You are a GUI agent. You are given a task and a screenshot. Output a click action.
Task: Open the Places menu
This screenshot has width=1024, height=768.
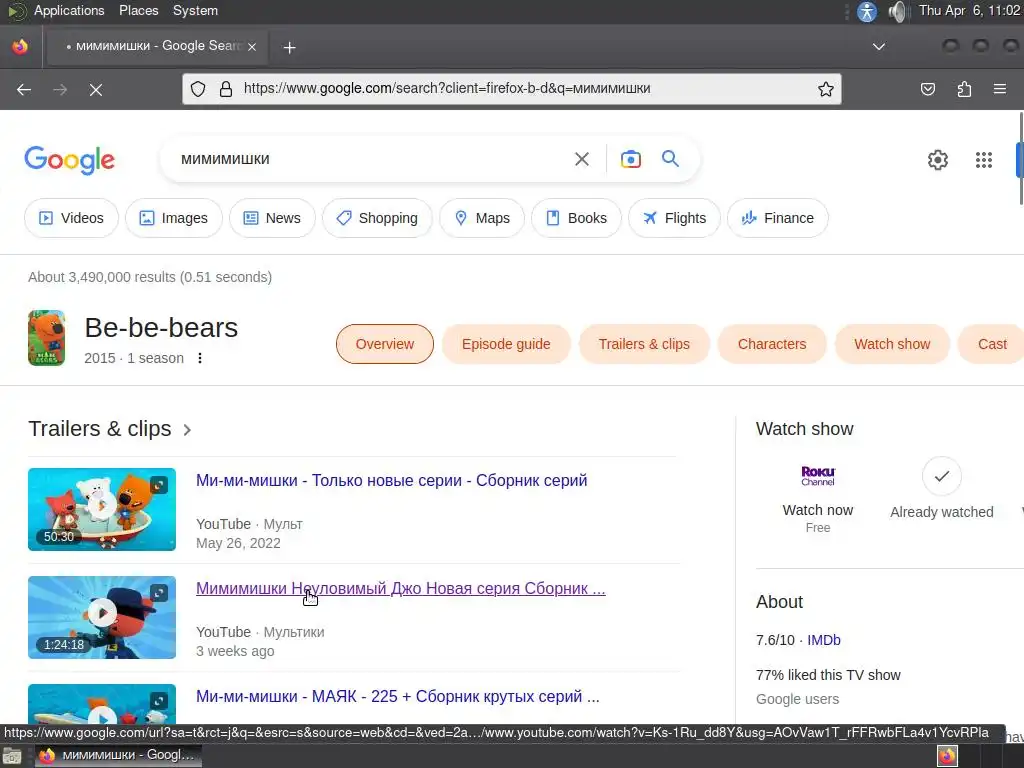point(138,10)
